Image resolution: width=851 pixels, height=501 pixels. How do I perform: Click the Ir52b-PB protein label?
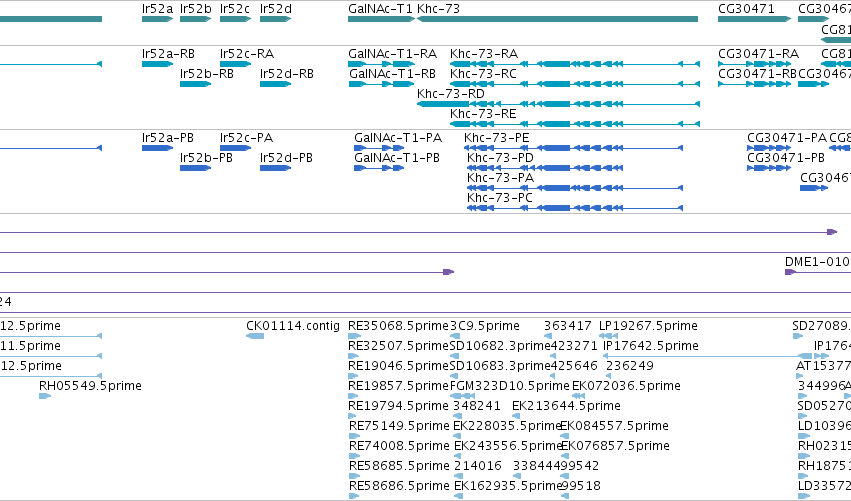point(206,158)
